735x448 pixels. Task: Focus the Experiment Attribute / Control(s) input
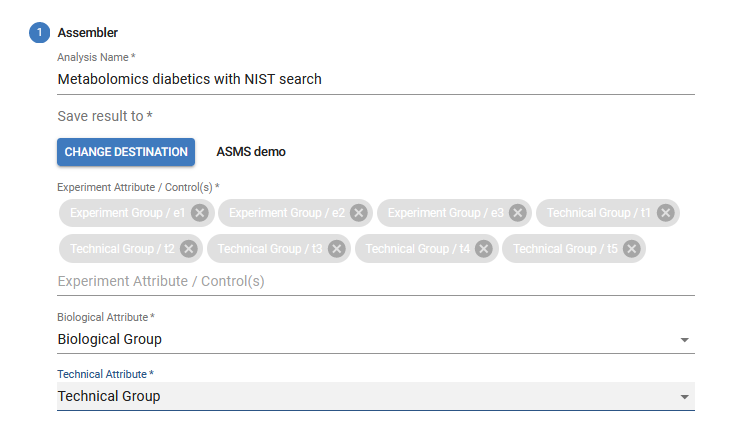point(375,281)
